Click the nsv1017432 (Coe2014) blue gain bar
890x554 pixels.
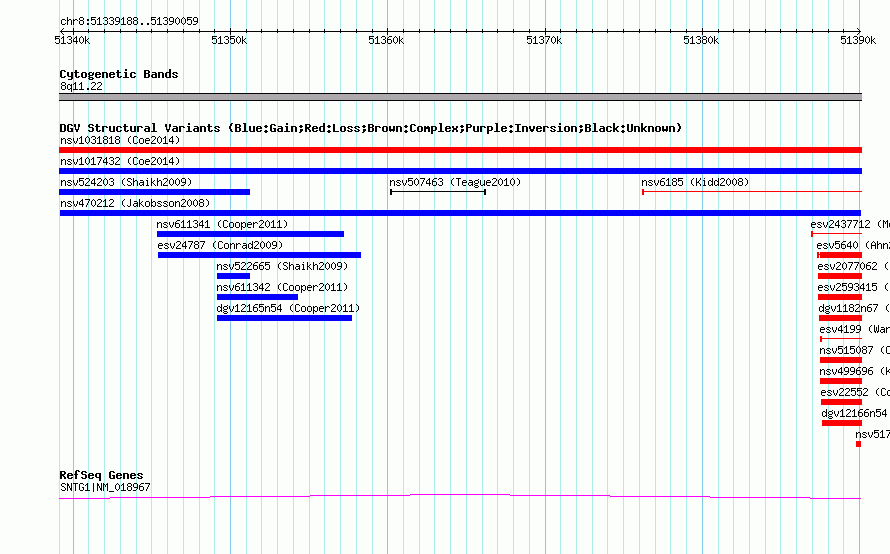pos(460,171)
